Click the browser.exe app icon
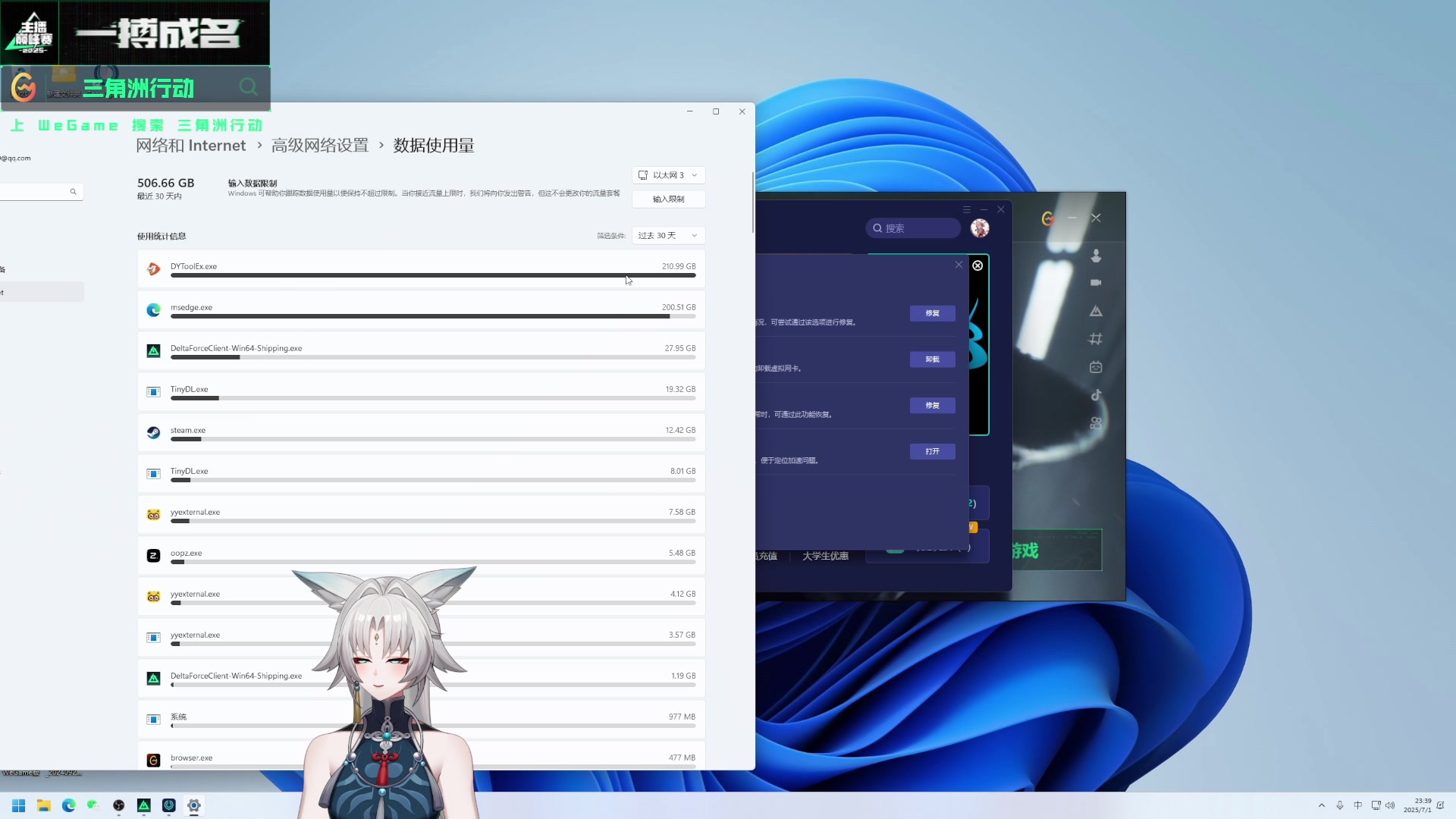This screenshot has width=1456, height=819. [153, 760]
